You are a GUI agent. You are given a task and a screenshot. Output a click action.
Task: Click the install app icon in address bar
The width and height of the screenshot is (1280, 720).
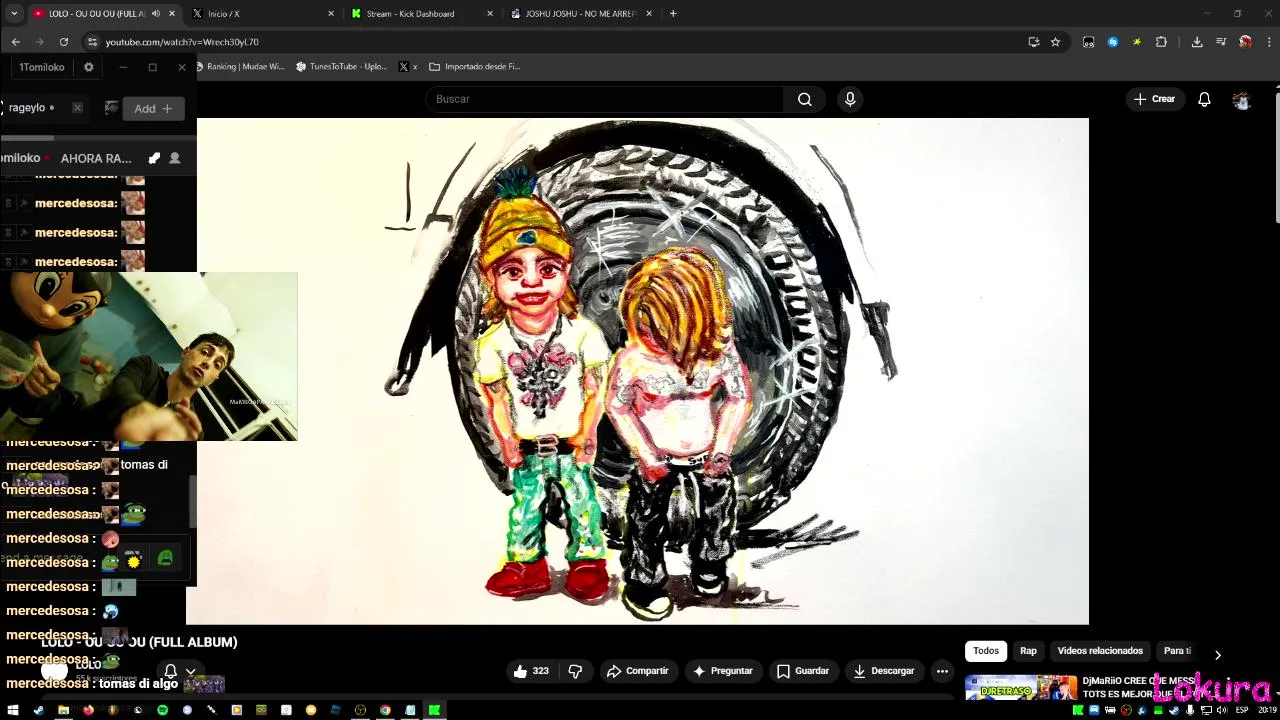click(x=1033, y=42)
